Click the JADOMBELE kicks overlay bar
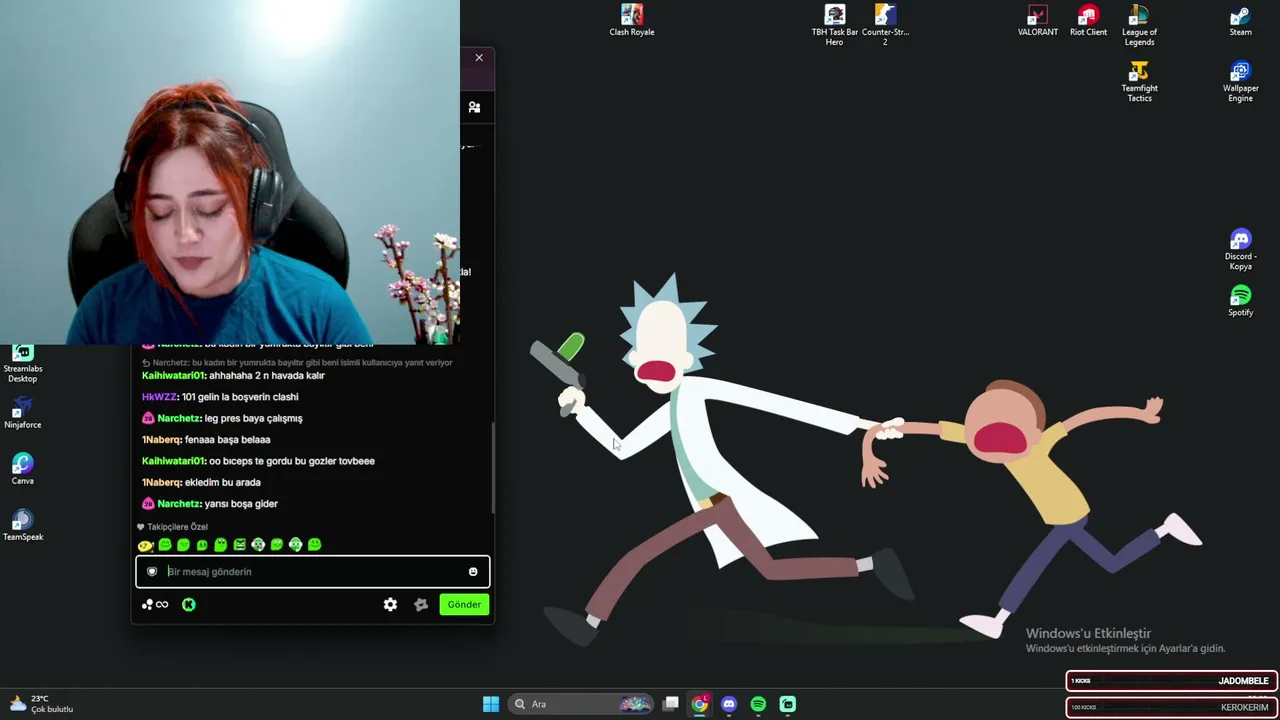The image size is (1280, 720). 1171,681
